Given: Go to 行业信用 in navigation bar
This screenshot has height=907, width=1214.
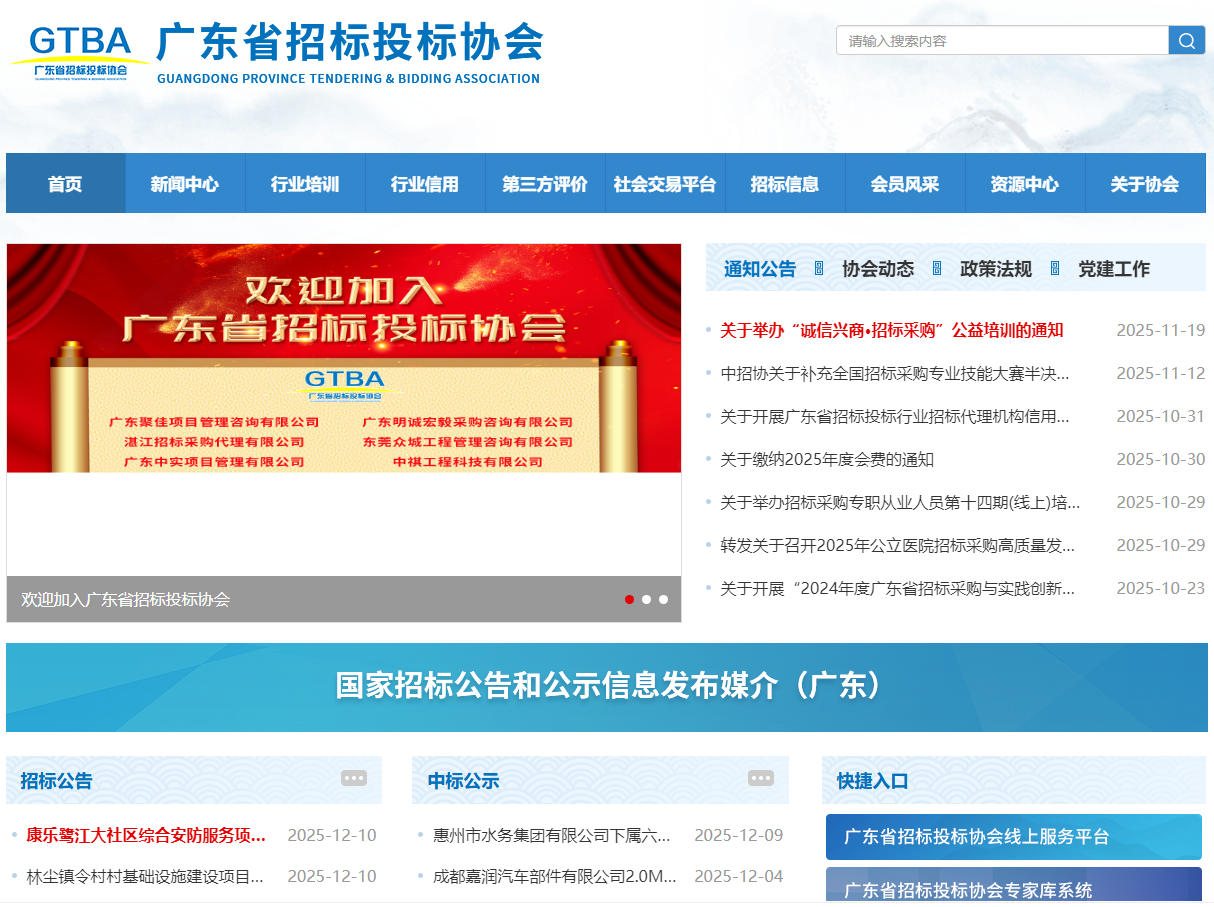Looking at the screenshot, I should tap(425, 184).
